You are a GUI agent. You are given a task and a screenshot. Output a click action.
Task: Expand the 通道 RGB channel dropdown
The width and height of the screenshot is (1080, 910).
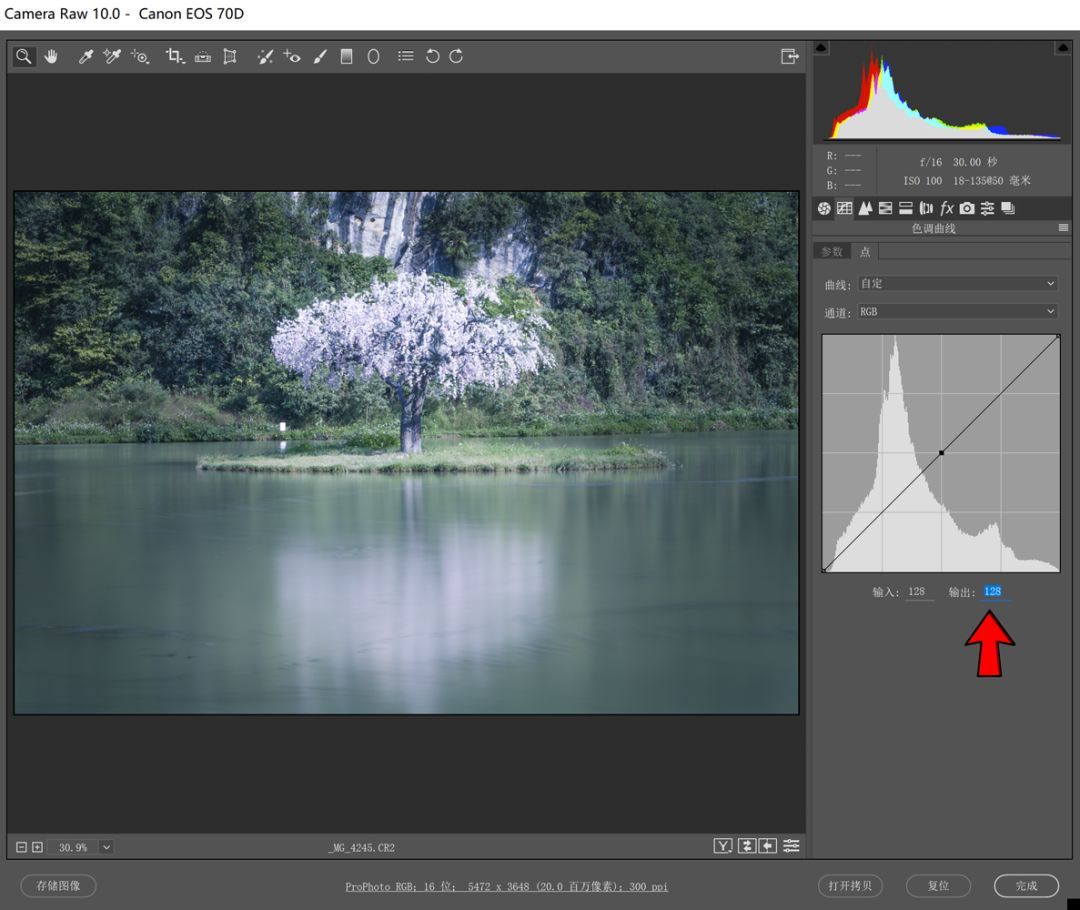click(957, 312)
